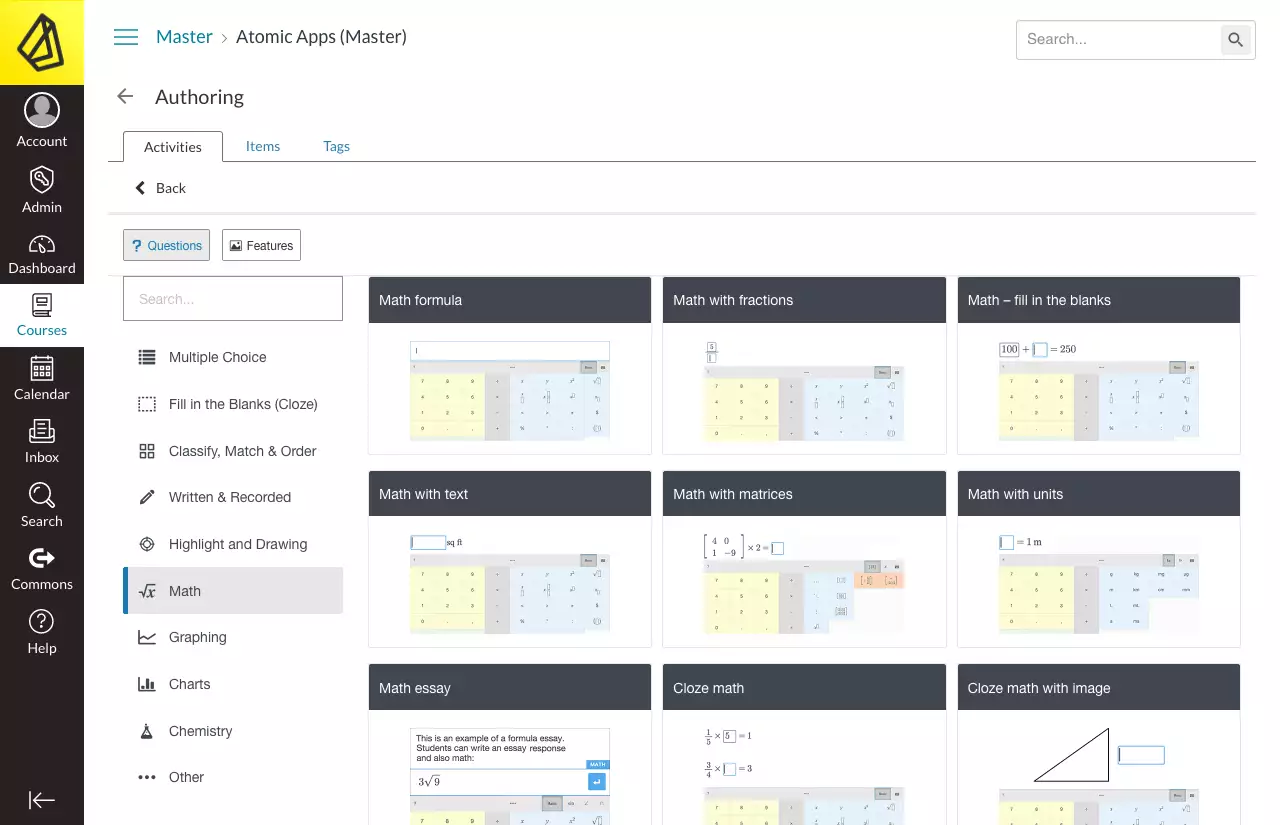Choose the Math – fill in the blanks card
The image size is (1280, 825).
[x=1099, y=366]
